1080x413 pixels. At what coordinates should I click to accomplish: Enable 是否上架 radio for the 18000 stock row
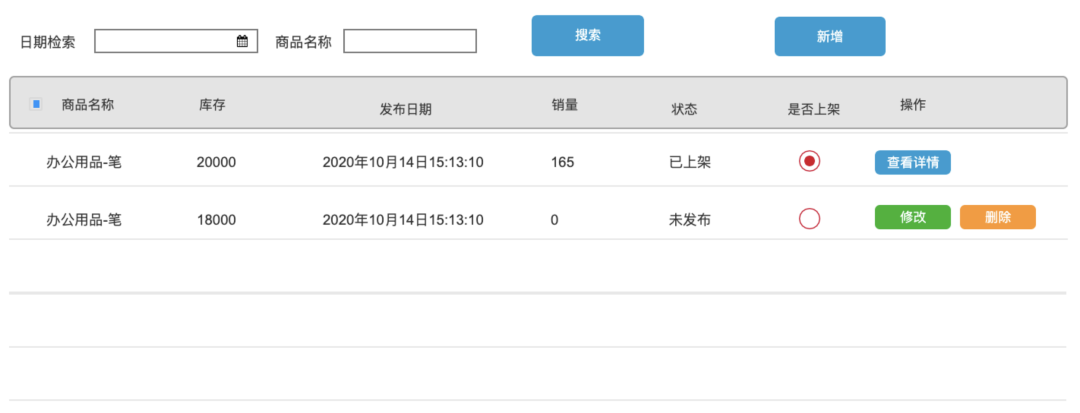coord(810,218)
